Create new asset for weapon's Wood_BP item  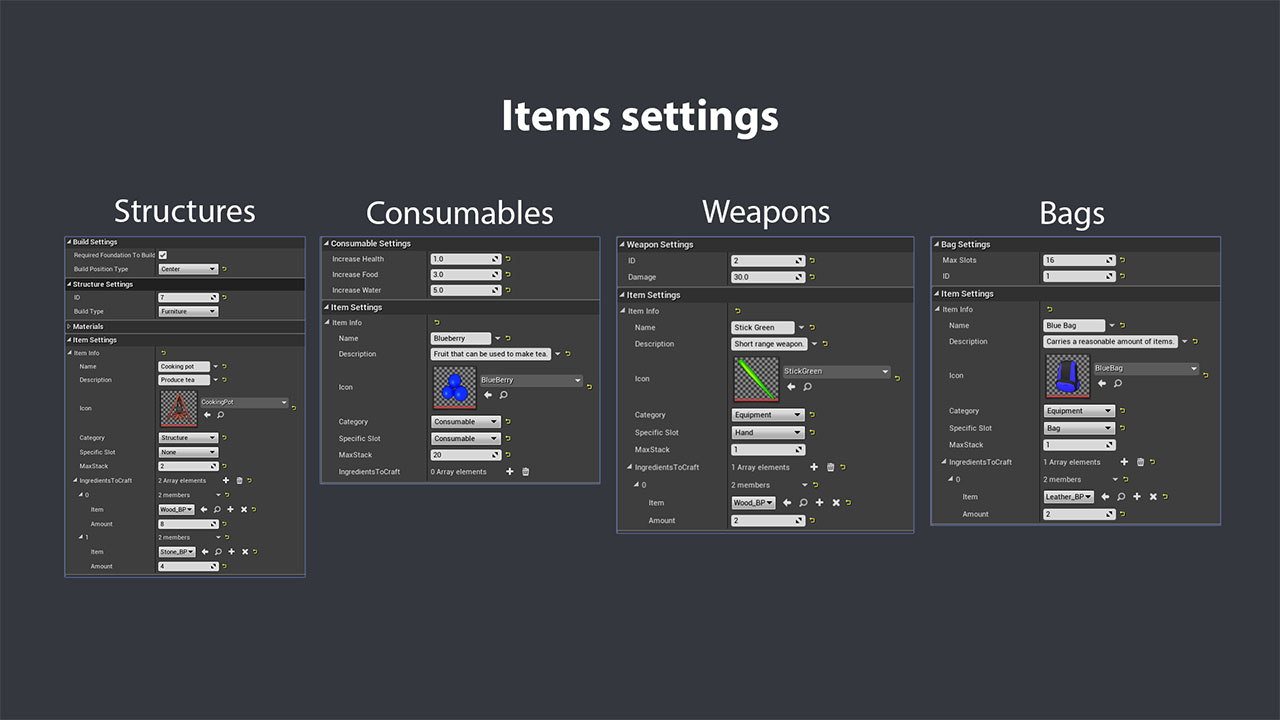820,503
